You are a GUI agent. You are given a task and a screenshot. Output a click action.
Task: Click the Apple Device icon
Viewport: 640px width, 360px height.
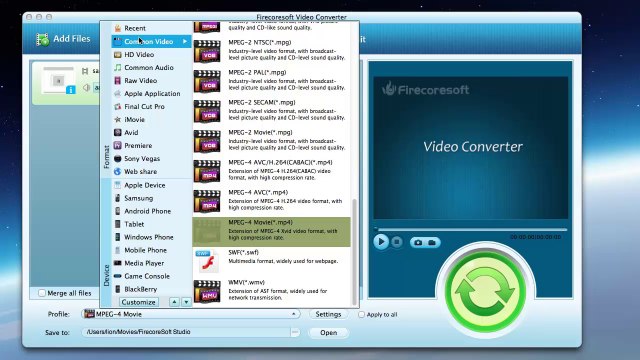[x=118, y=185]
